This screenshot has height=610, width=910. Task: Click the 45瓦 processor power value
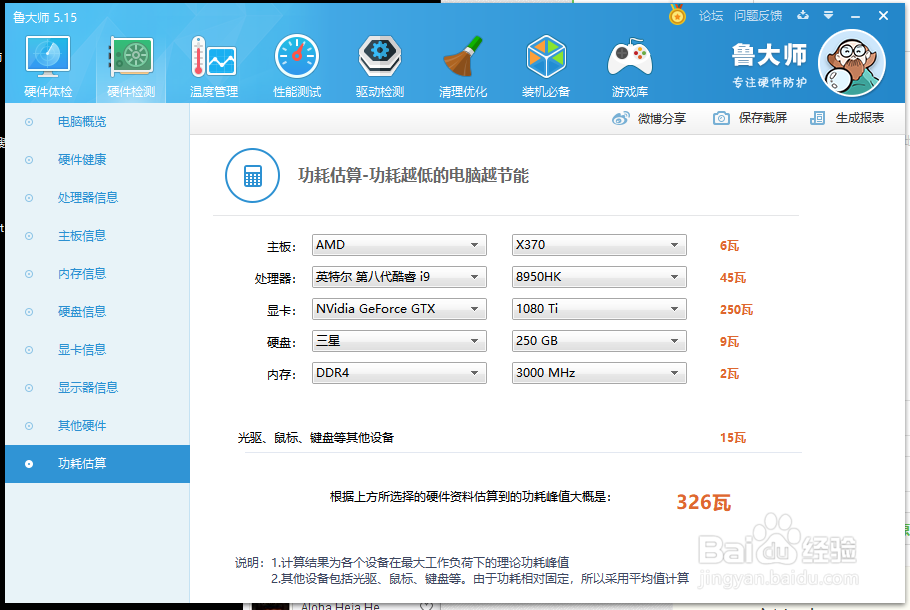click(732, 278)
